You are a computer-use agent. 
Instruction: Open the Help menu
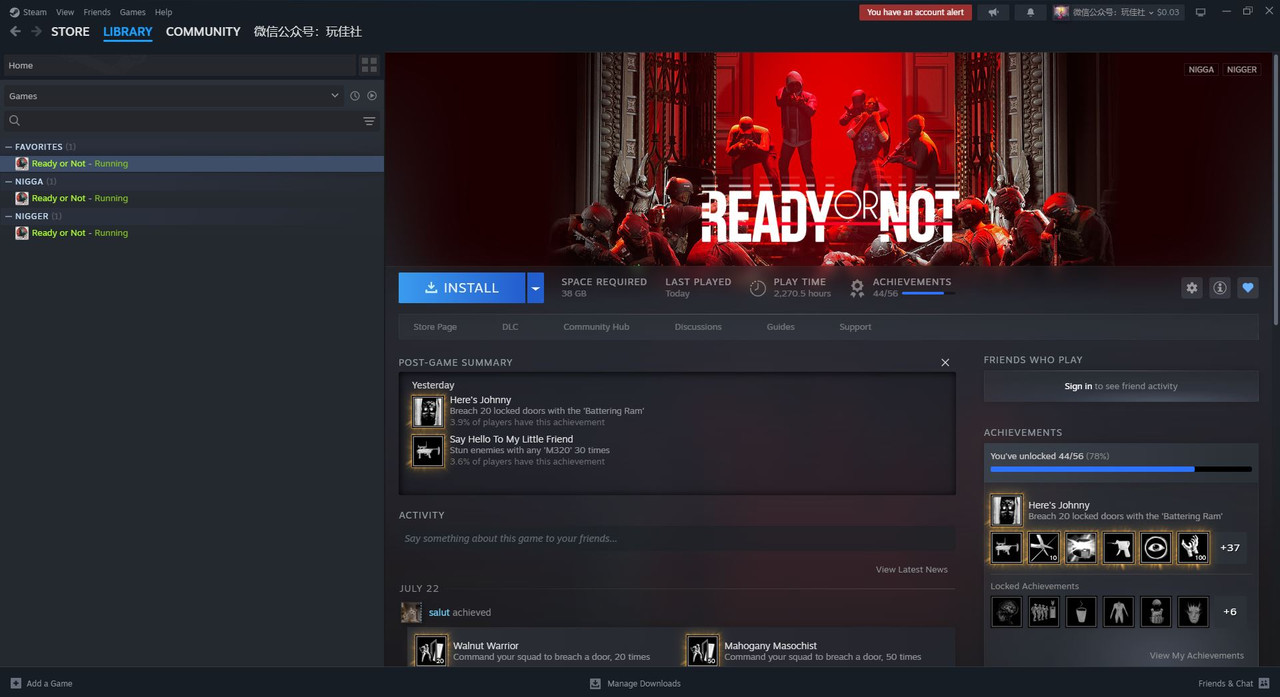click(x=164, y=12)
